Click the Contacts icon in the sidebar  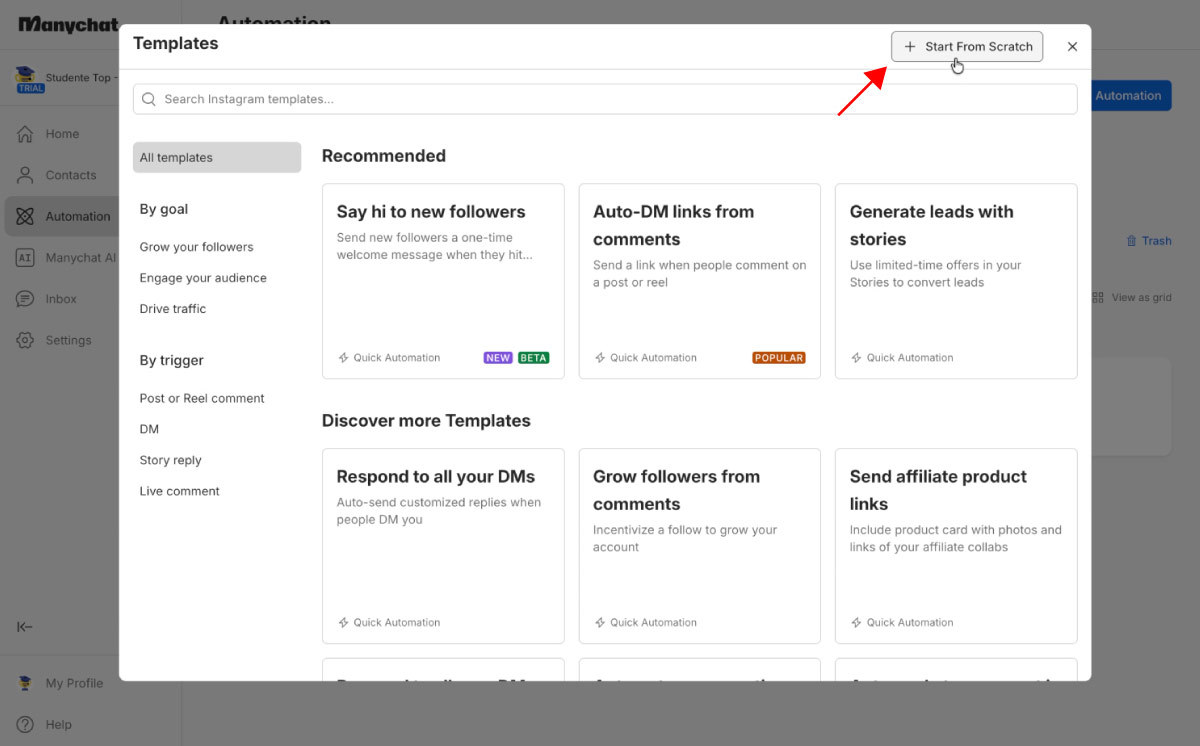tap(25, 175)
